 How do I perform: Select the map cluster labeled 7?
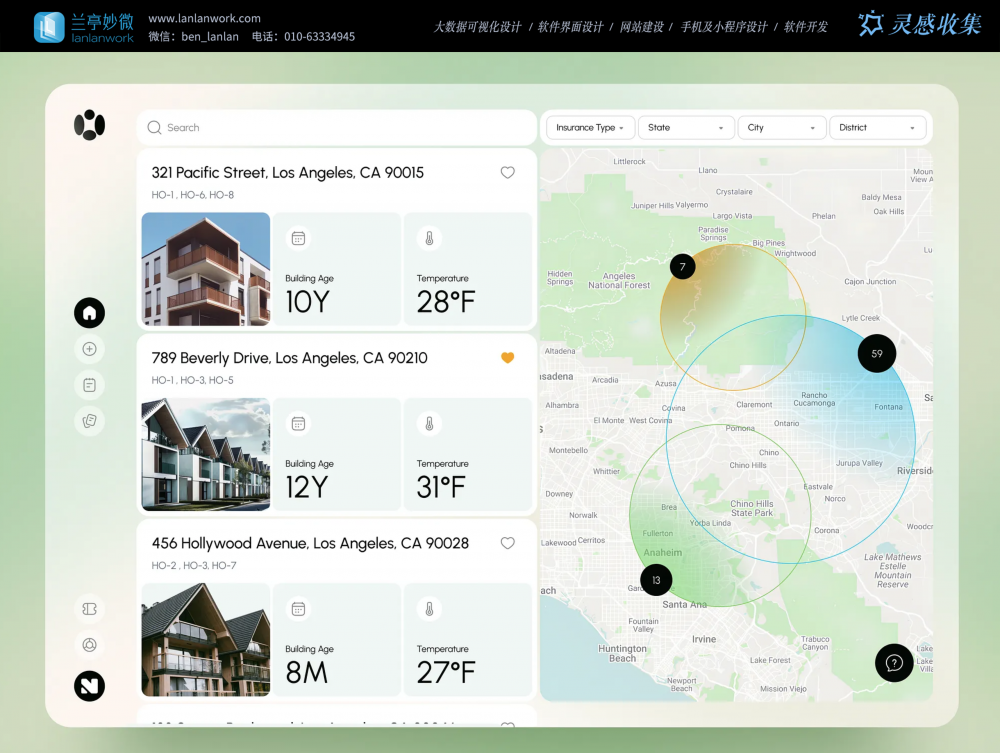pyautogui.click(x=682, y=266)
